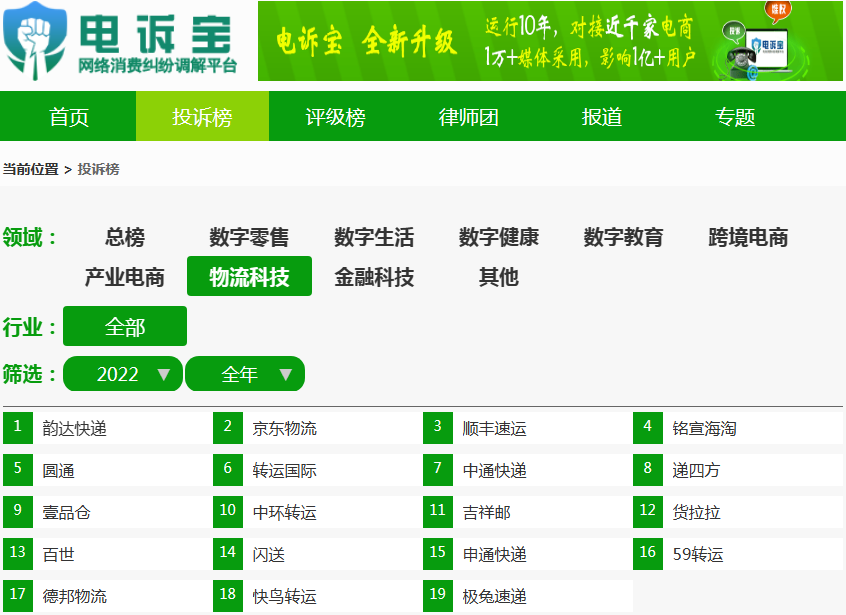The width and height of the screenshot is (846, 615).
Task: Click the 电诉宝 shield fist logo
Action: click(35, 41)
